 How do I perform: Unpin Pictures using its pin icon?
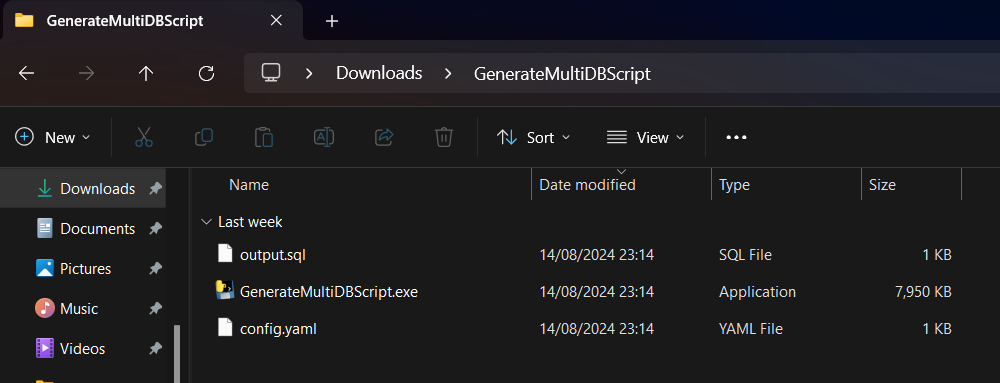click(x=155, y=268)
